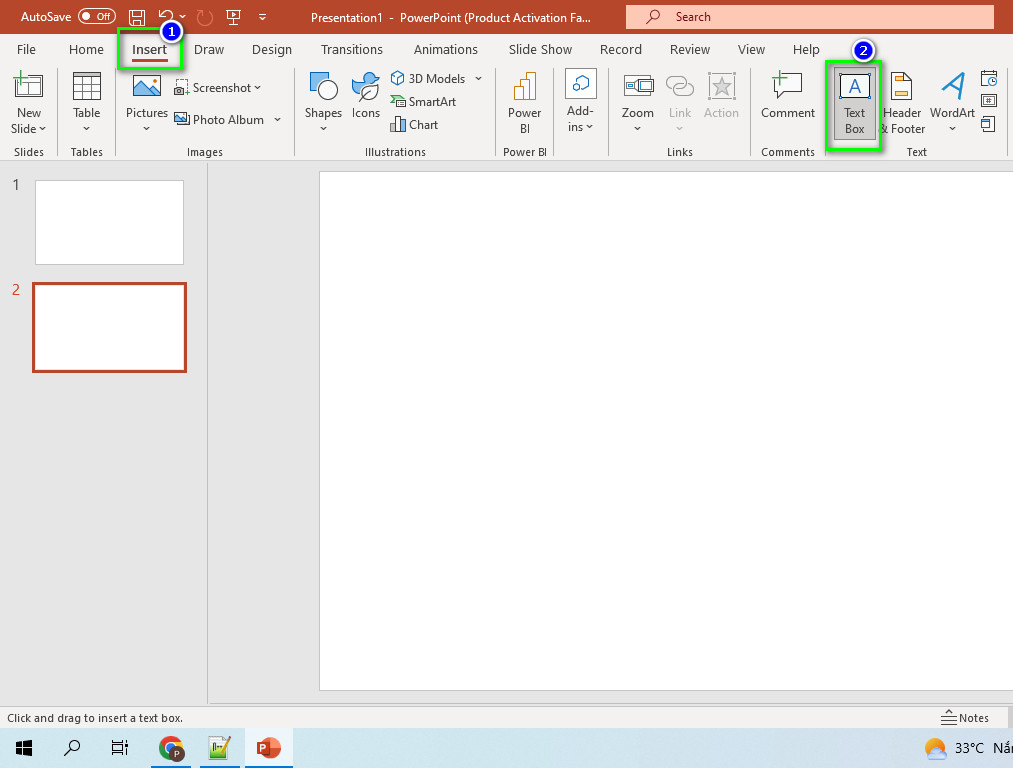Click the Zoom links icon
This screenshot has width=1013, height=768.
click(638, 86)
